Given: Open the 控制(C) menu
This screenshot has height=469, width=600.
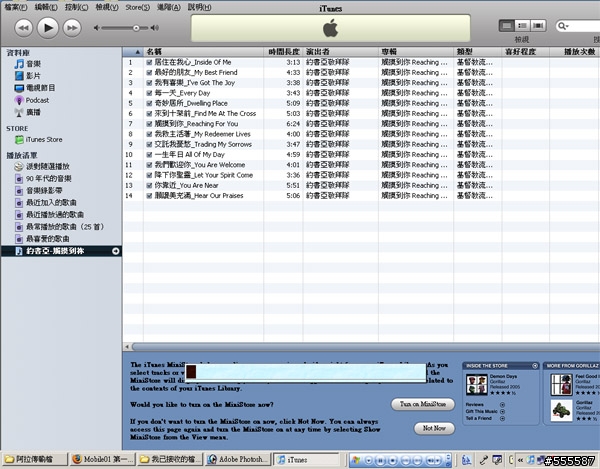Looking at the screenshot, I should tap(76, 7).
